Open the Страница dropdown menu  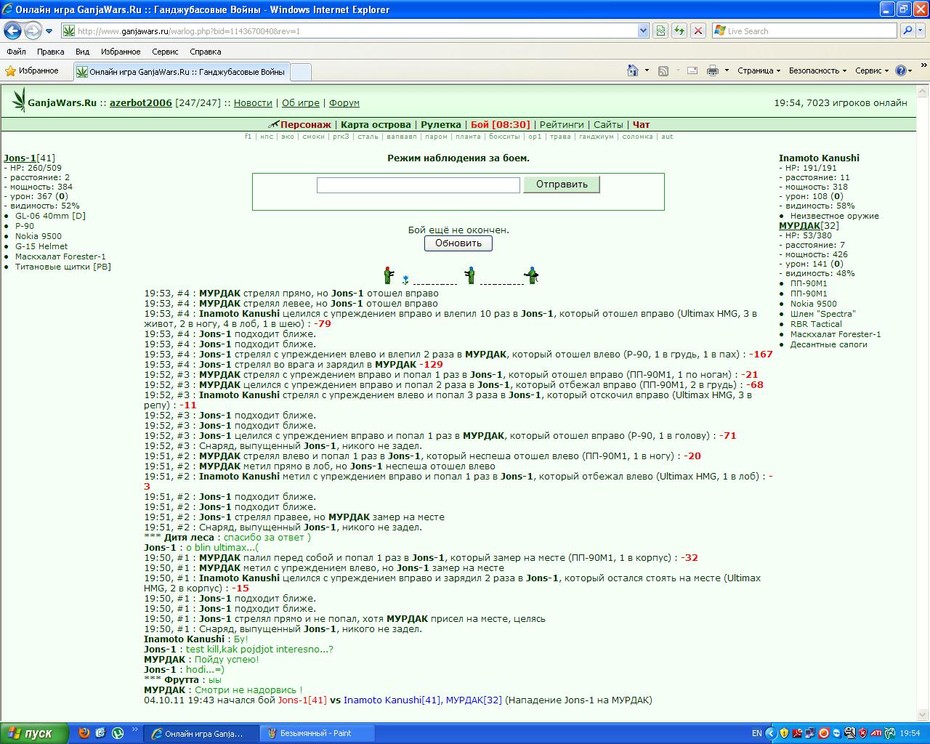759,71
